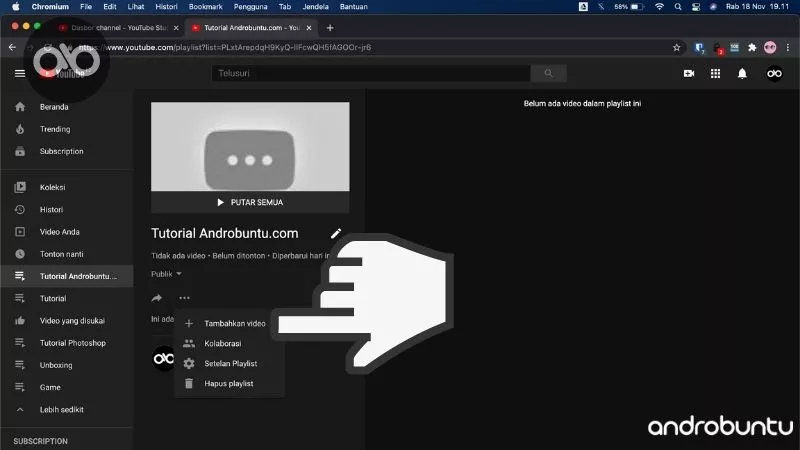
Task: Open the browser three-dot menu
Action: pyautogui.click(x=788, y=47)
